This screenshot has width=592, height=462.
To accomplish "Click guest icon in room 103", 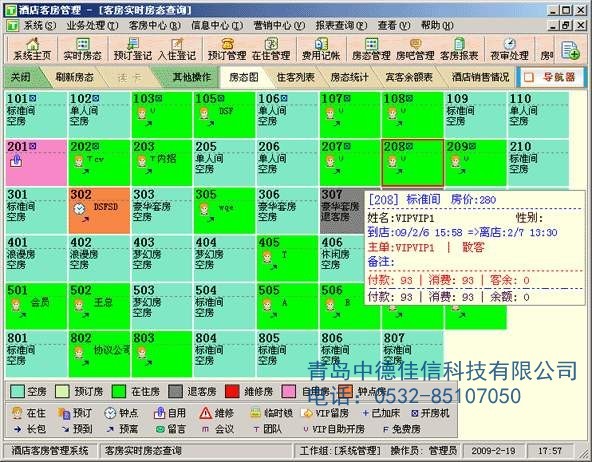I will [x=142, y=113].
